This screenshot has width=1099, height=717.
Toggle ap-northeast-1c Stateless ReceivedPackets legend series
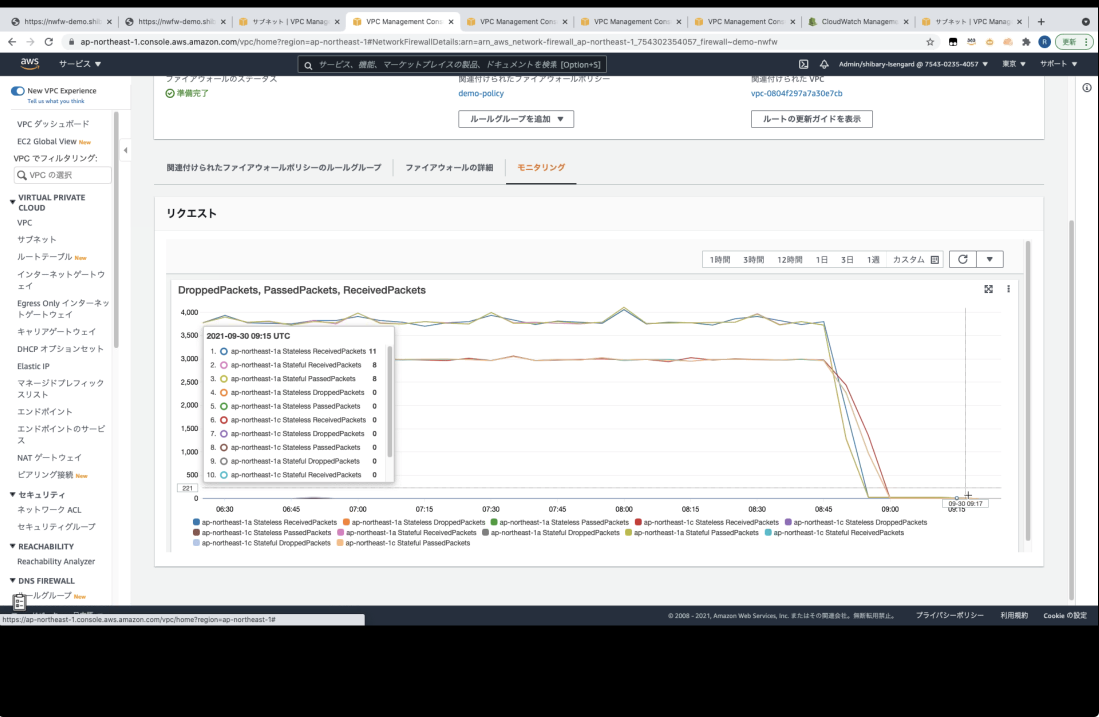click(x=706, y=522)
